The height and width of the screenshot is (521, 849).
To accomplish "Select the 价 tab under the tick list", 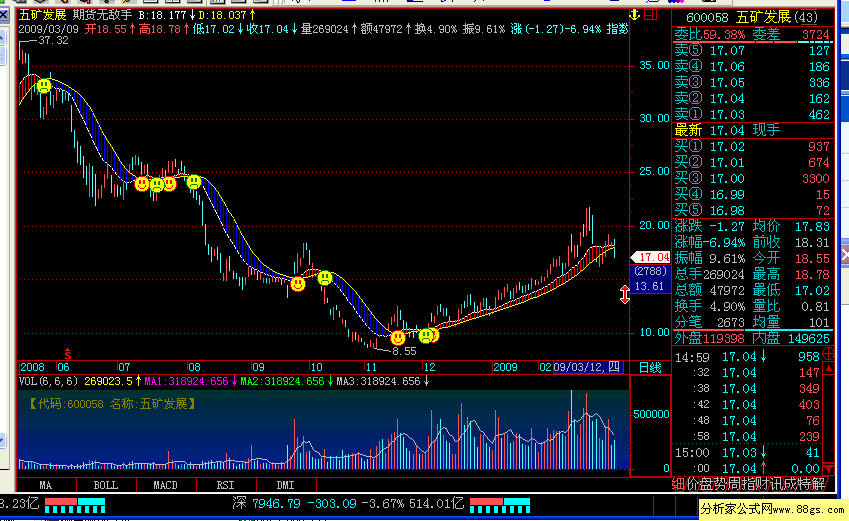I will click(x=693, y=484).
